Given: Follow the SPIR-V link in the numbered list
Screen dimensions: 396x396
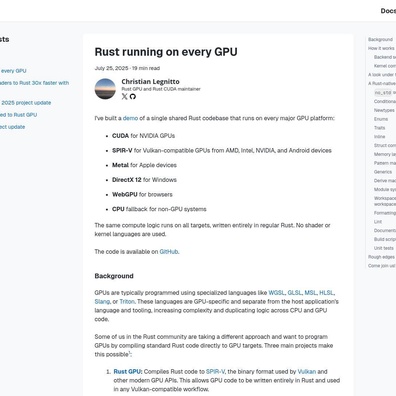Looking at the screenshot, I should [215, 371].
